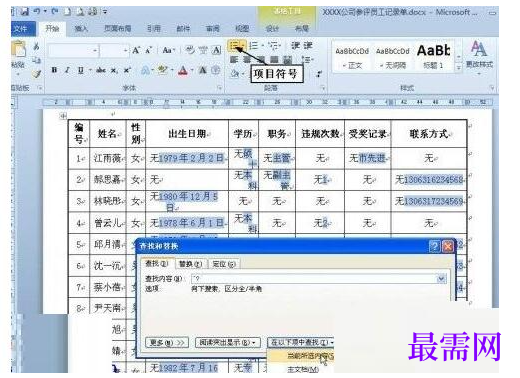Click the Grow Font icon
This screenshot has height=378, width=520.
click(x=136, y=51)
